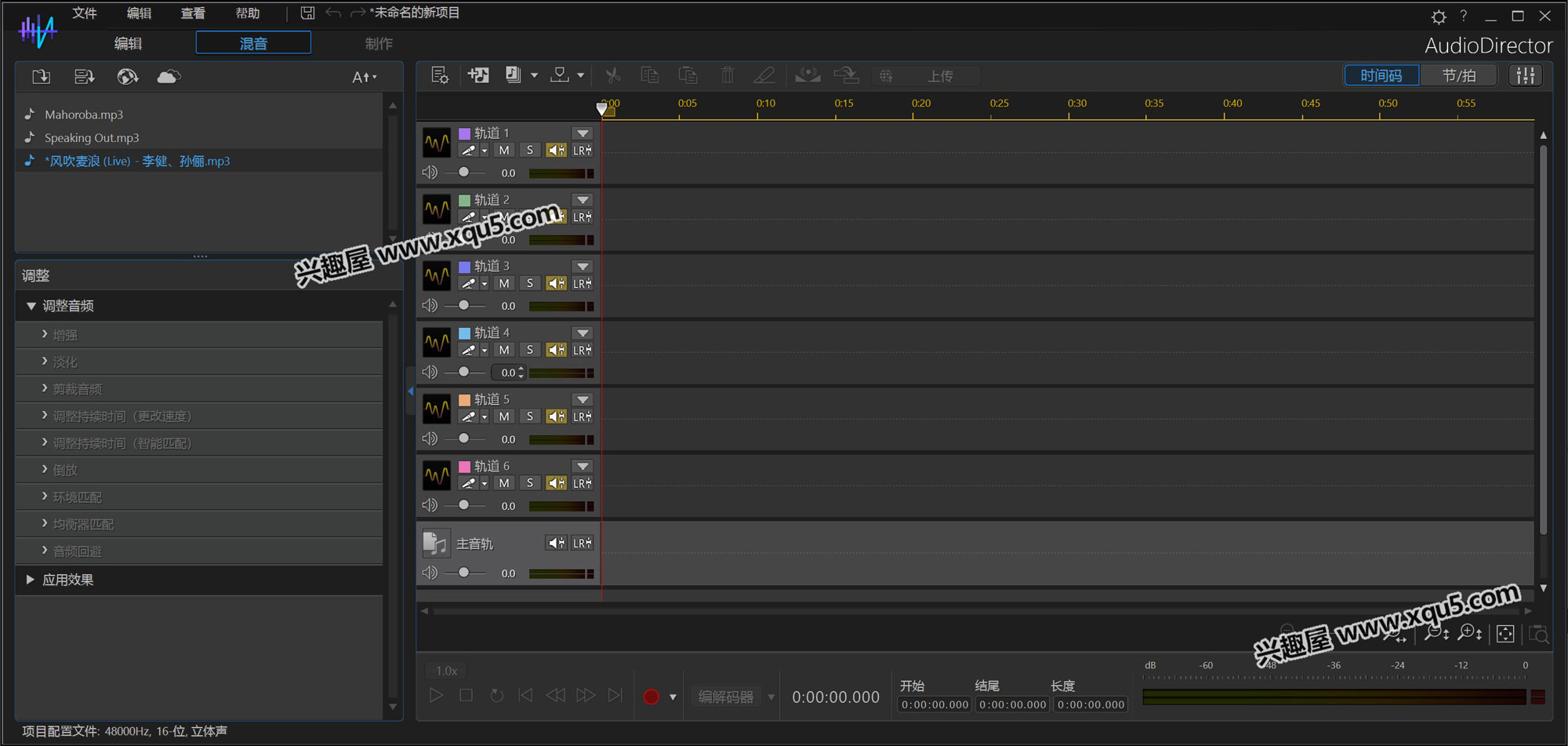Jump to the start with previous marker icon
This screenshot has height=746, width=1568.
[526, 695]
